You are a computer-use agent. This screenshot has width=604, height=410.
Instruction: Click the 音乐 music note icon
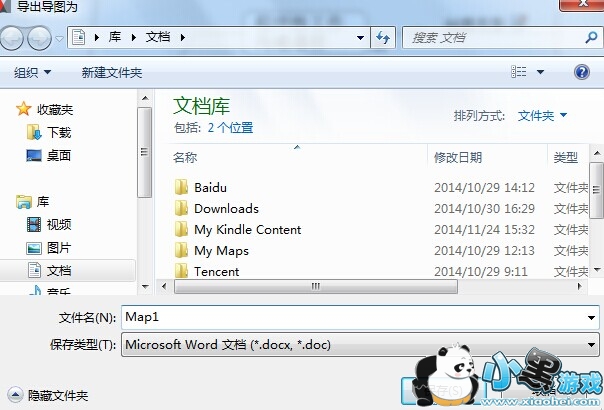tap(35, 290)
